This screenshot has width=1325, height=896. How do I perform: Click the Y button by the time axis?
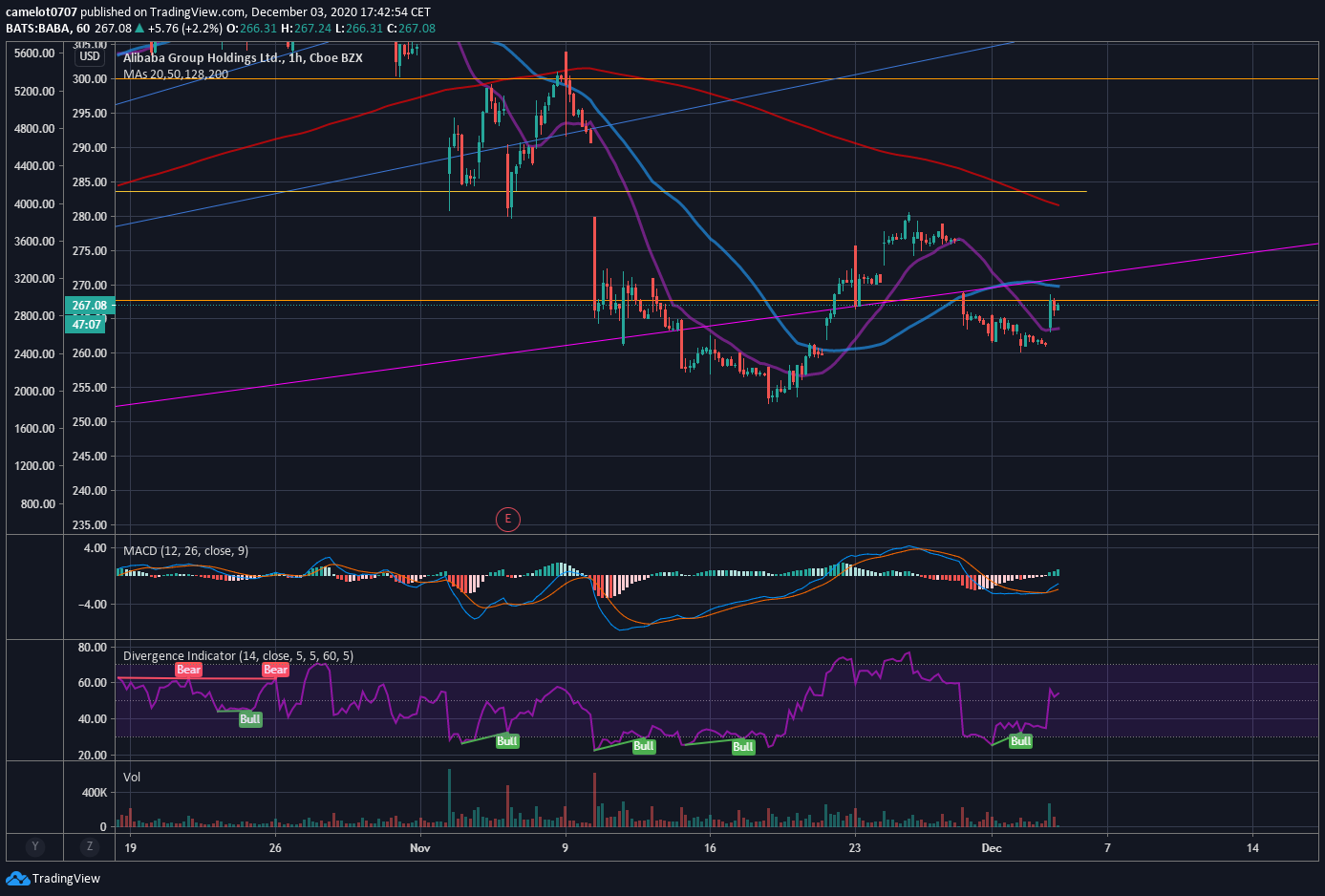tap(35, 846)
